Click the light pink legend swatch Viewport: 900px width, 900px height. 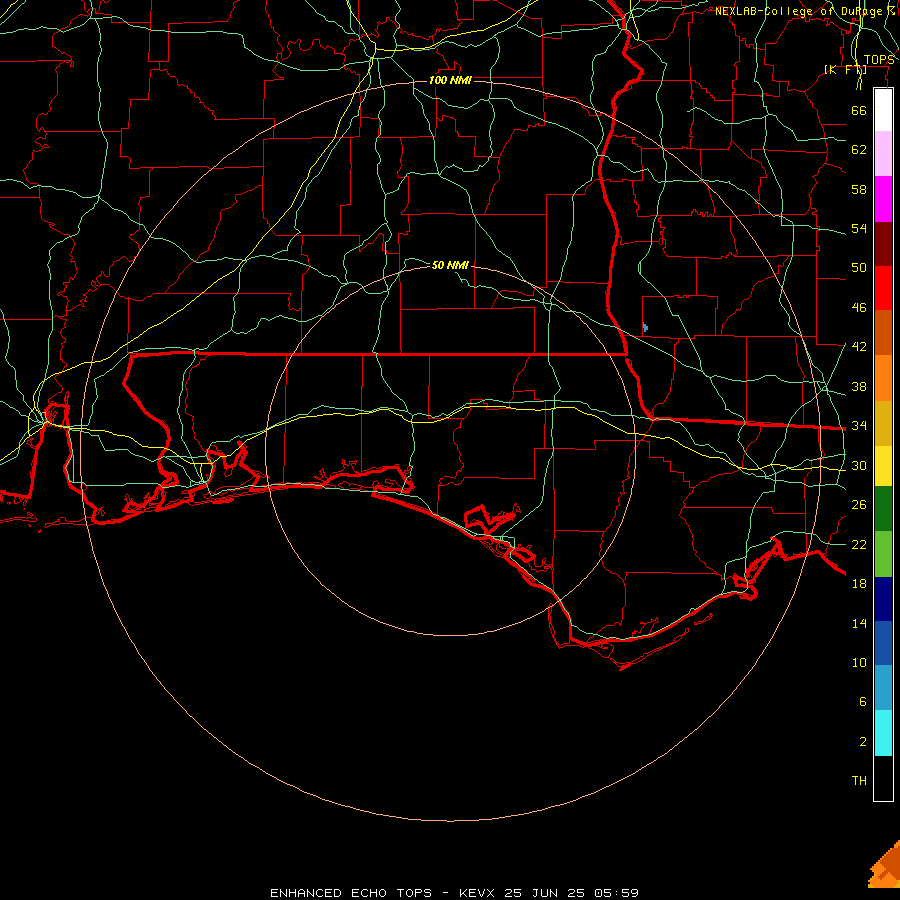click(883, 153)
